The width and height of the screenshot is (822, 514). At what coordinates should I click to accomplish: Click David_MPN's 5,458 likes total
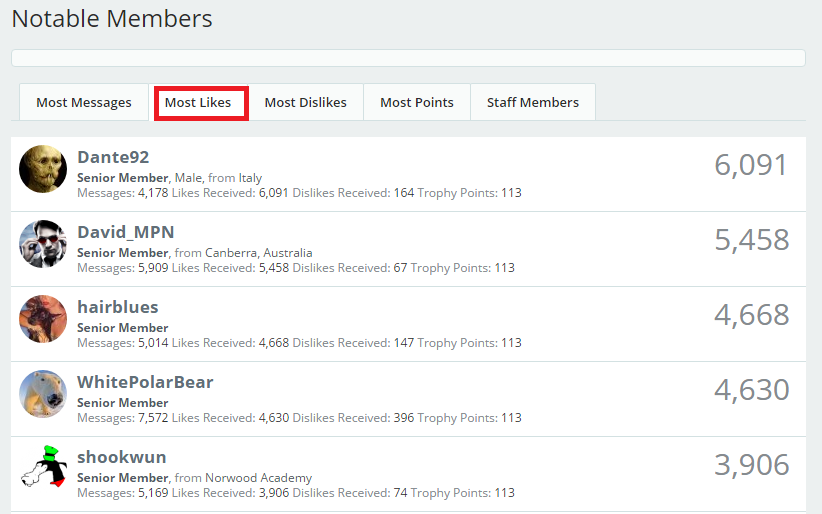click(x=751, y=240)
